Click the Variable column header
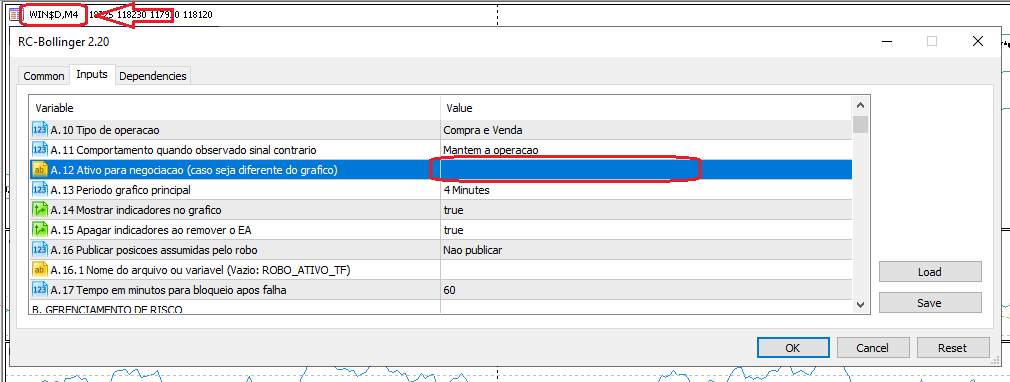Viewport: 1010px width, 382px height. point(234,108)
